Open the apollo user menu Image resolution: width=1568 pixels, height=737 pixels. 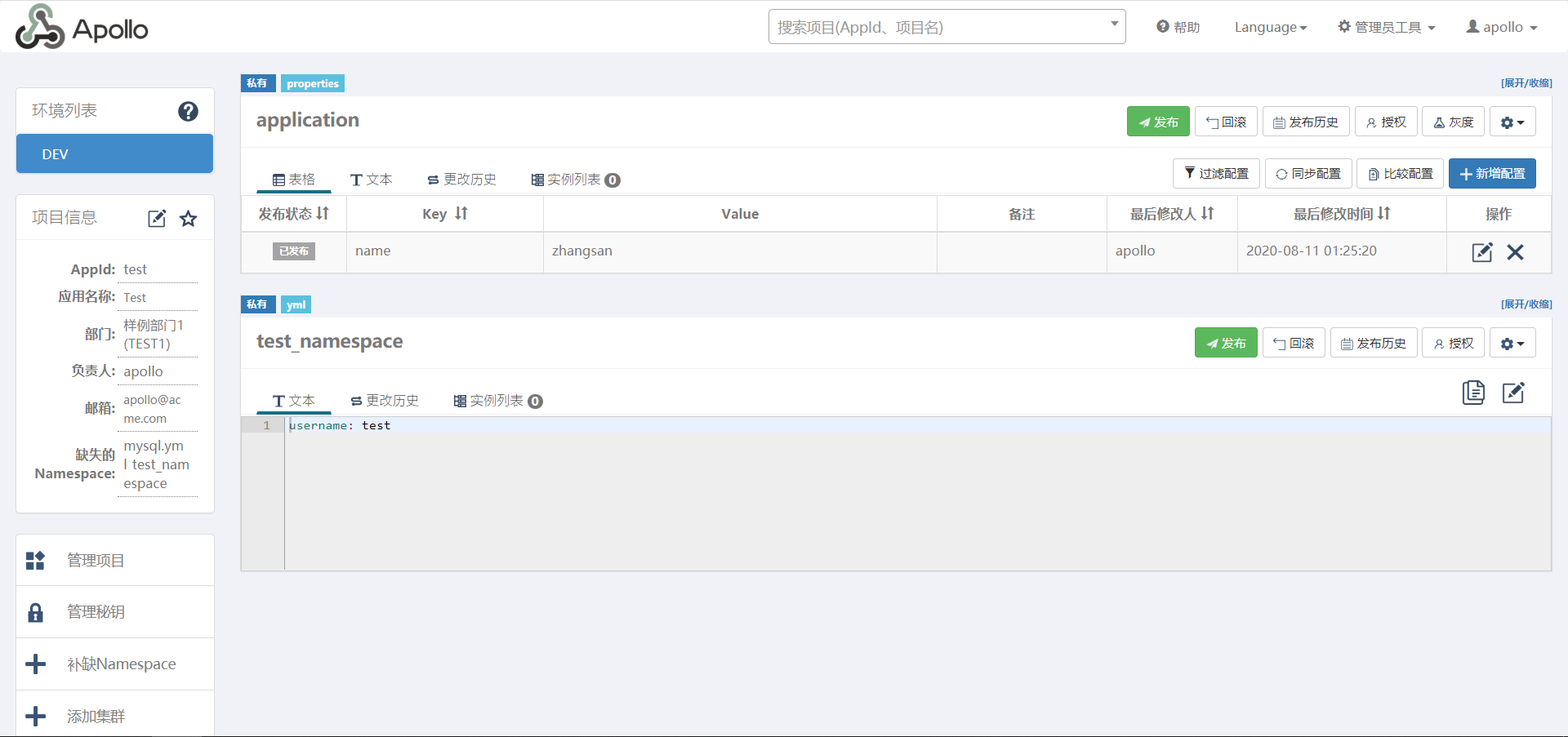1502,27
